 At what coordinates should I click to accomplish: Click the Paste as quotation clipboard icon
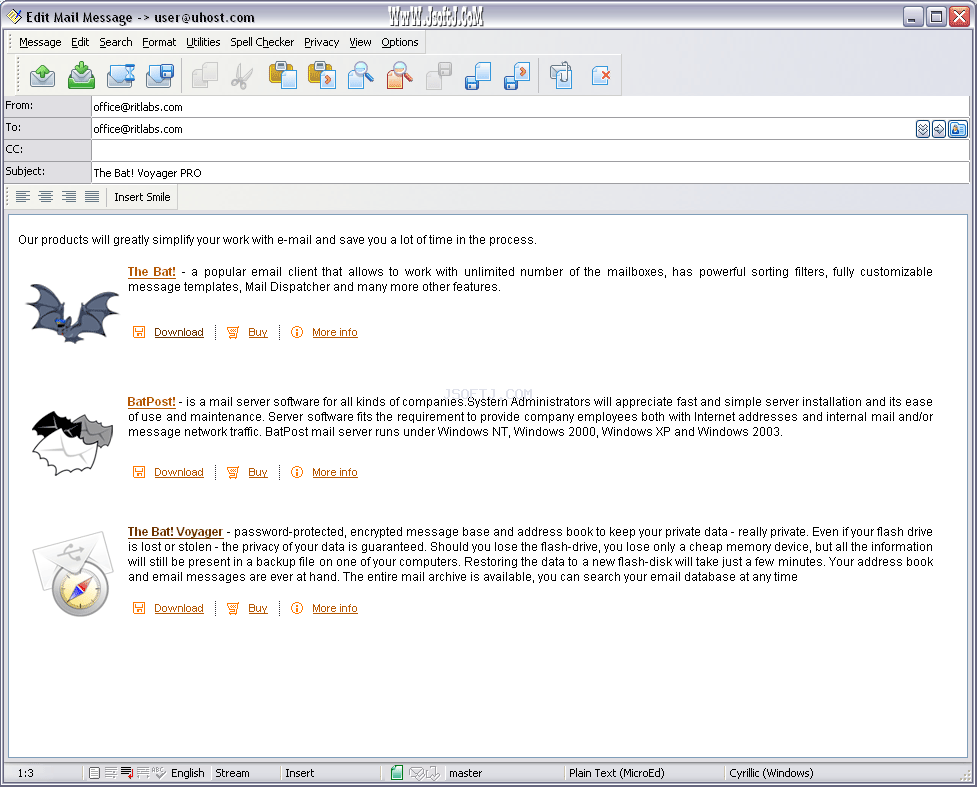[322, 76]
